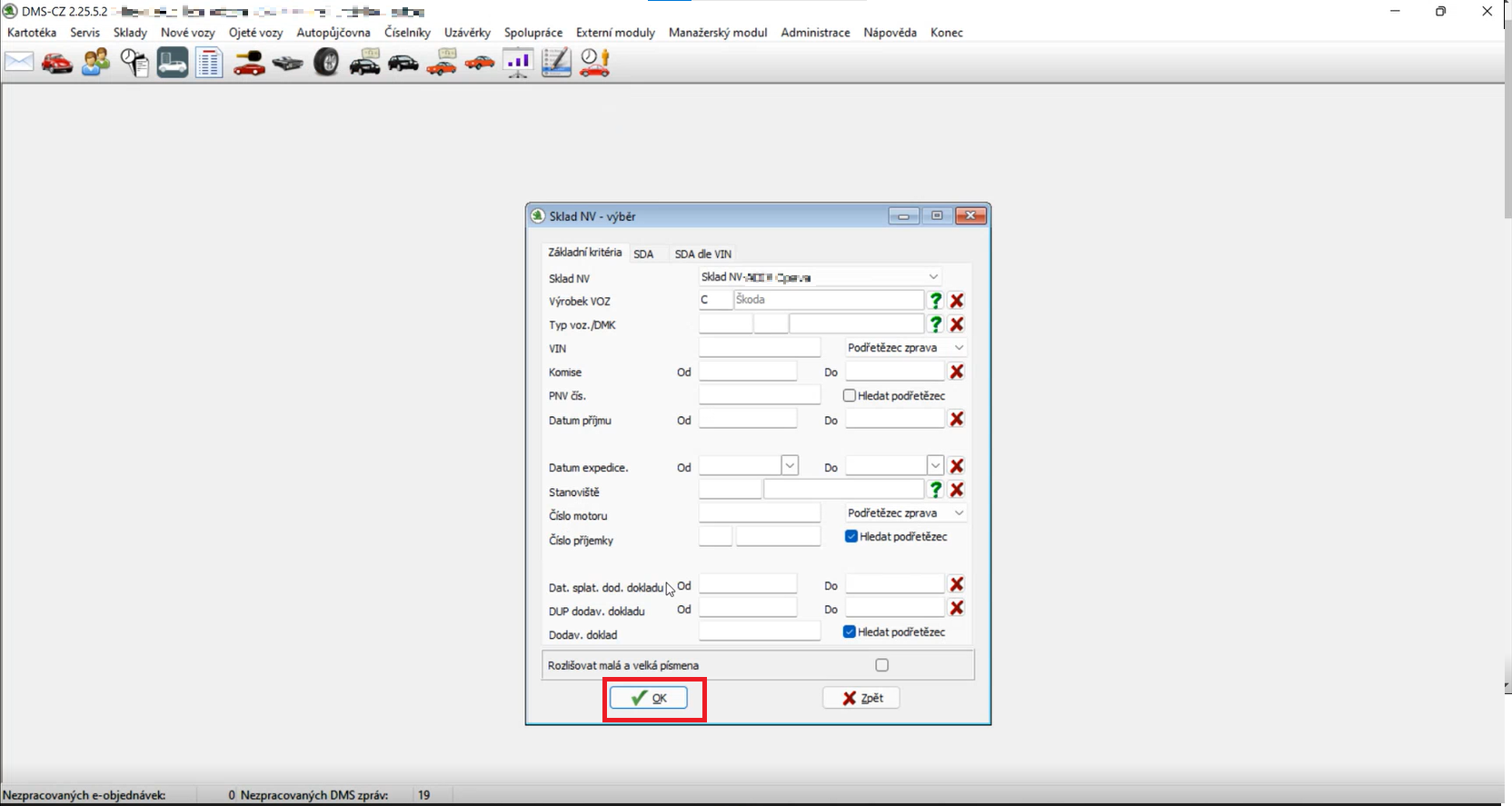The height and width of the screenshot is (806, 1512).
Task: Toggle Rozlišovat malá a velká písmena checkbox
Action: pos(881,665)
